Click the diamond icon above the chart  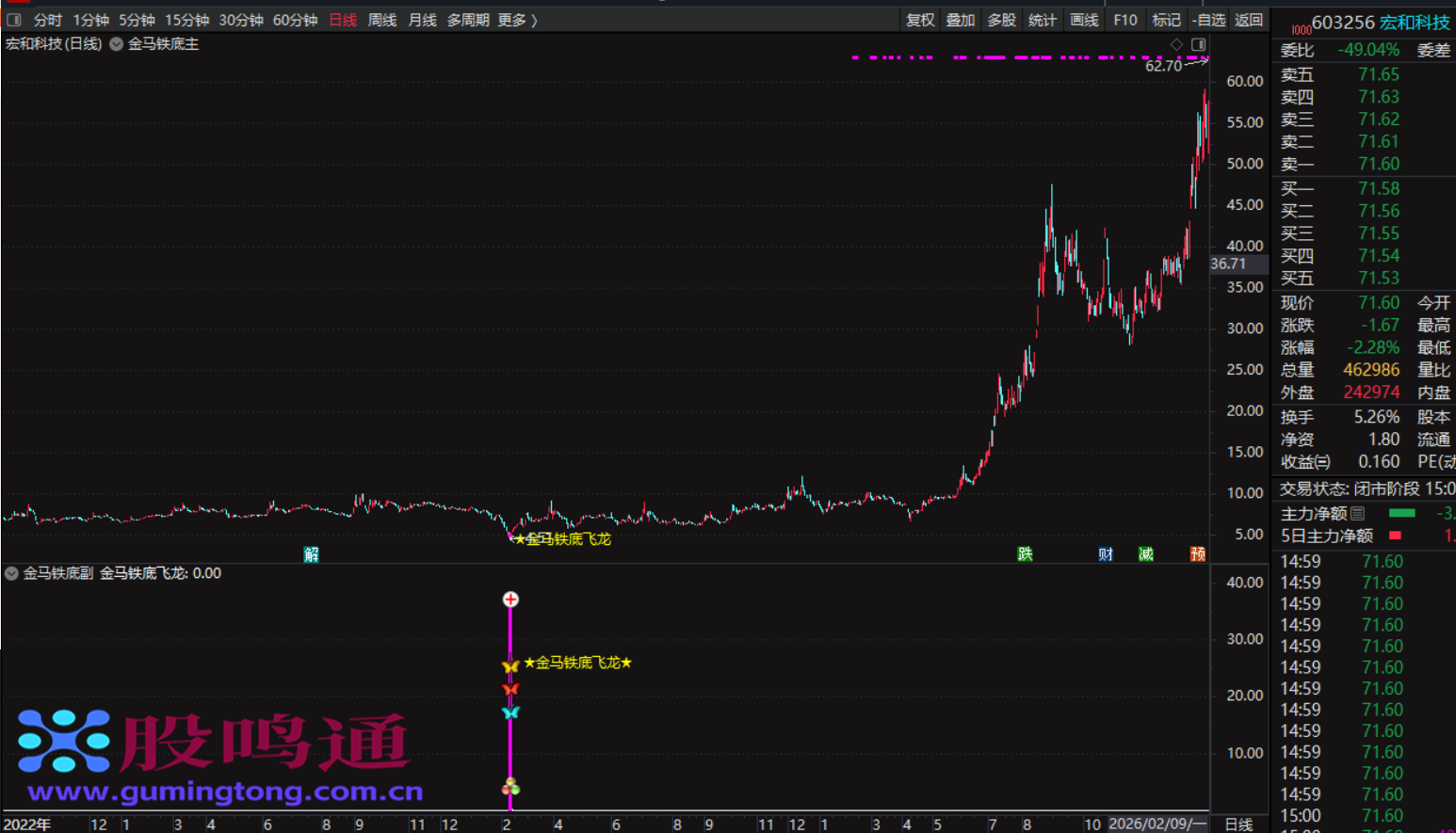pyautogui.click(x=1176, y=44)
